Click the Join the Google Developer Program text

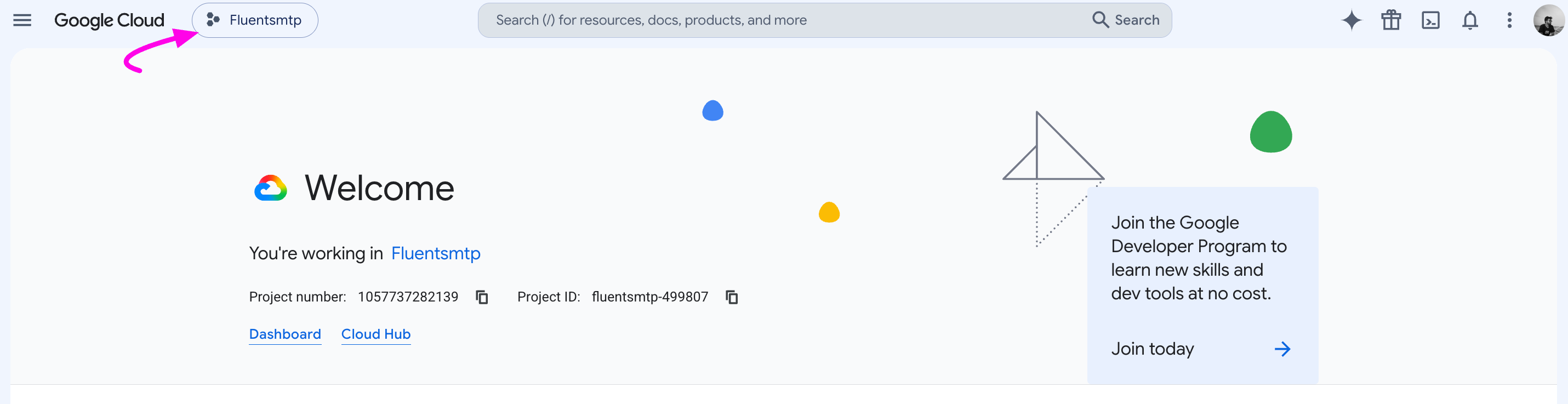point(1199,258)
